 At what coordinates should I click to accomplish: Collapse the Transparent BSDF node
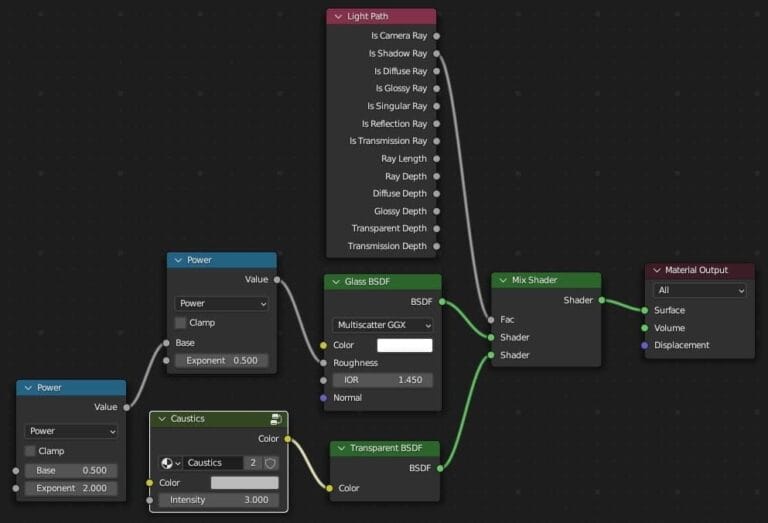(341, 449)
